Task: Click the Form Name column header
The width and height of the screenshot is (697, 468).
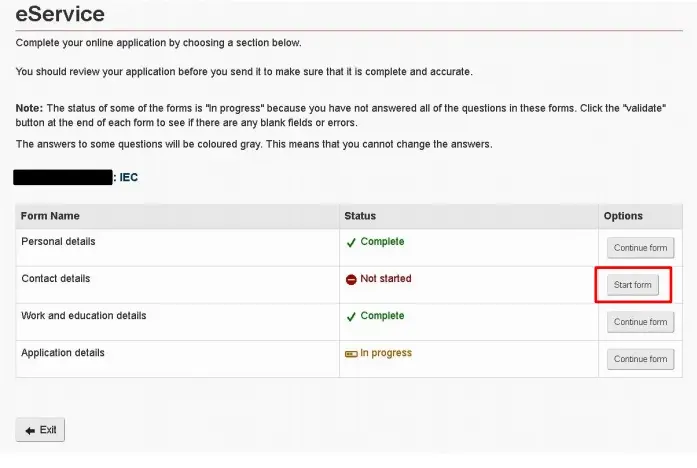Action: [x=50, y=216]
